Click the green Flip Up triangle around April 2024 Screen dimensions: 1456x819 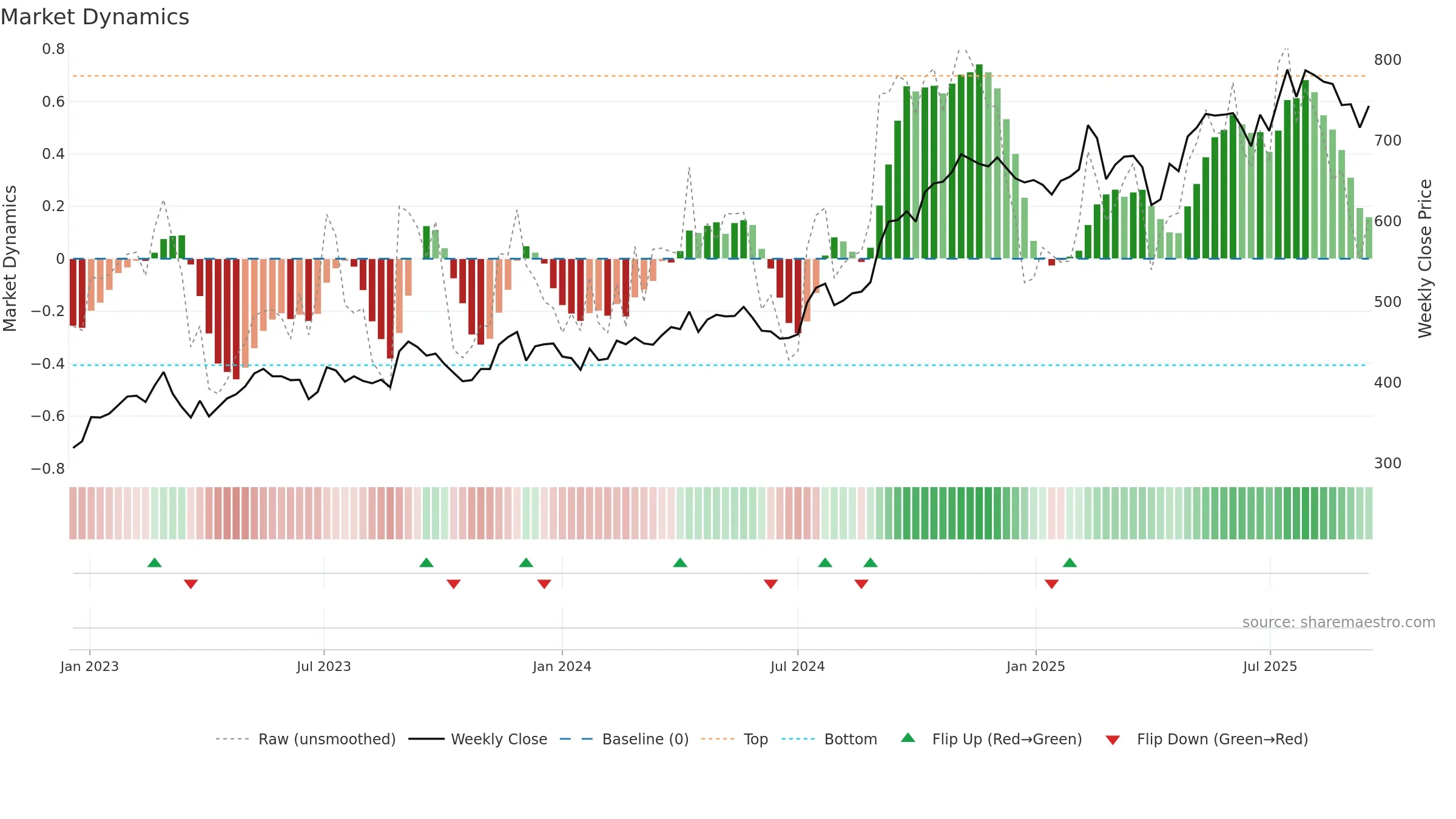pos(680,562)
